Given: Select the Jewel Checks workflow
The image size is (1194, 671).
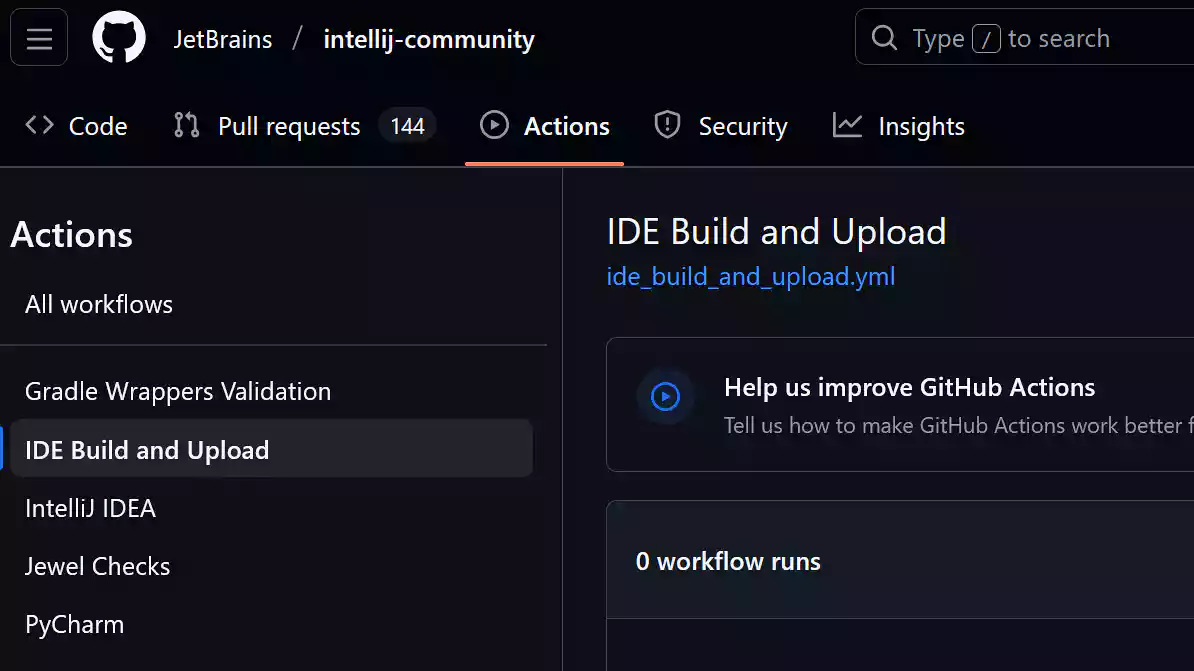Looking at the screenshot, I should coord(98,567).
